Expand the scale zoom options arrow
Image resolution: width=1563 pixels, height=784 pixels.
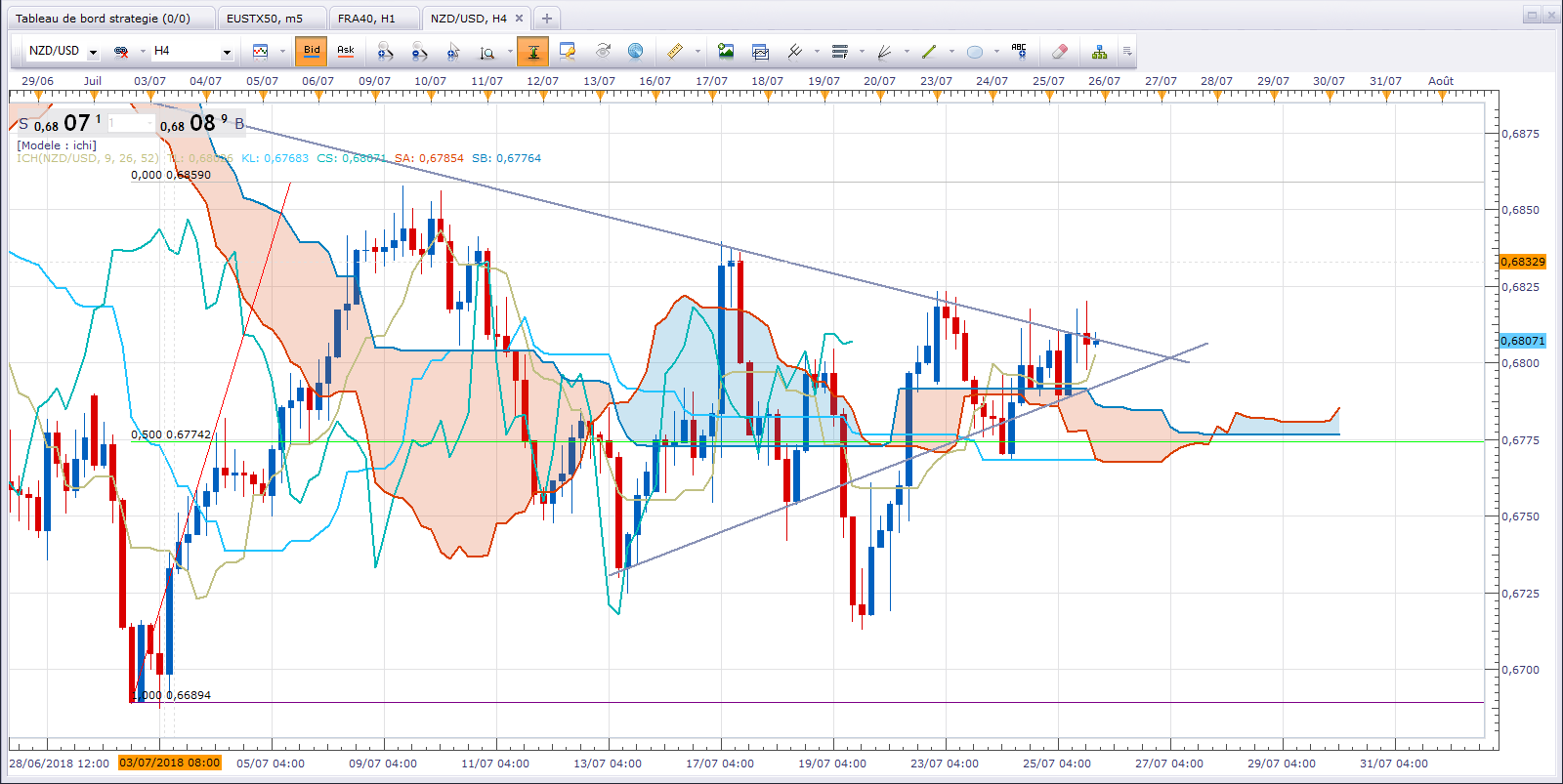click(510, 51)
